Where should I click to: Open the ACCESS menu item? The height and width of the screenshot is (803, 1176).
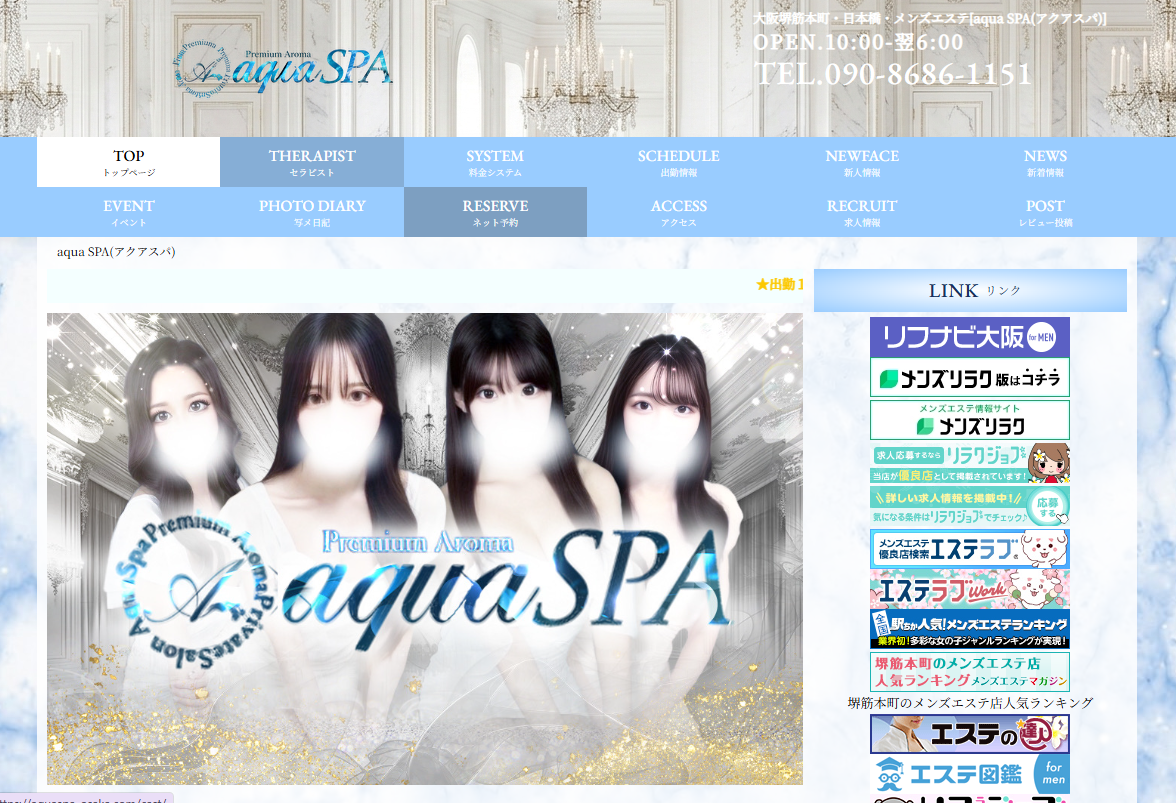pos(679,212)
